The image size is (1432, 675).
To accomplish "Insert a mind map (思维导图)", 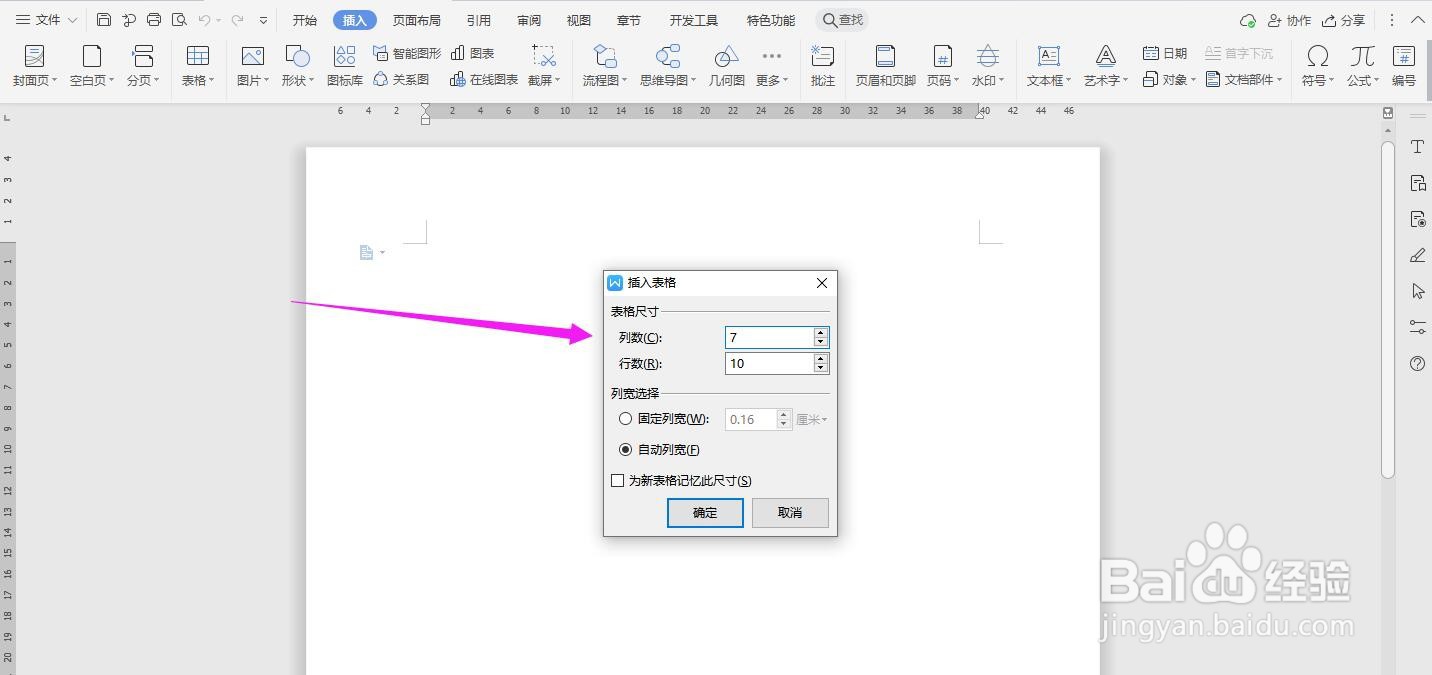I will click(668, 66).
